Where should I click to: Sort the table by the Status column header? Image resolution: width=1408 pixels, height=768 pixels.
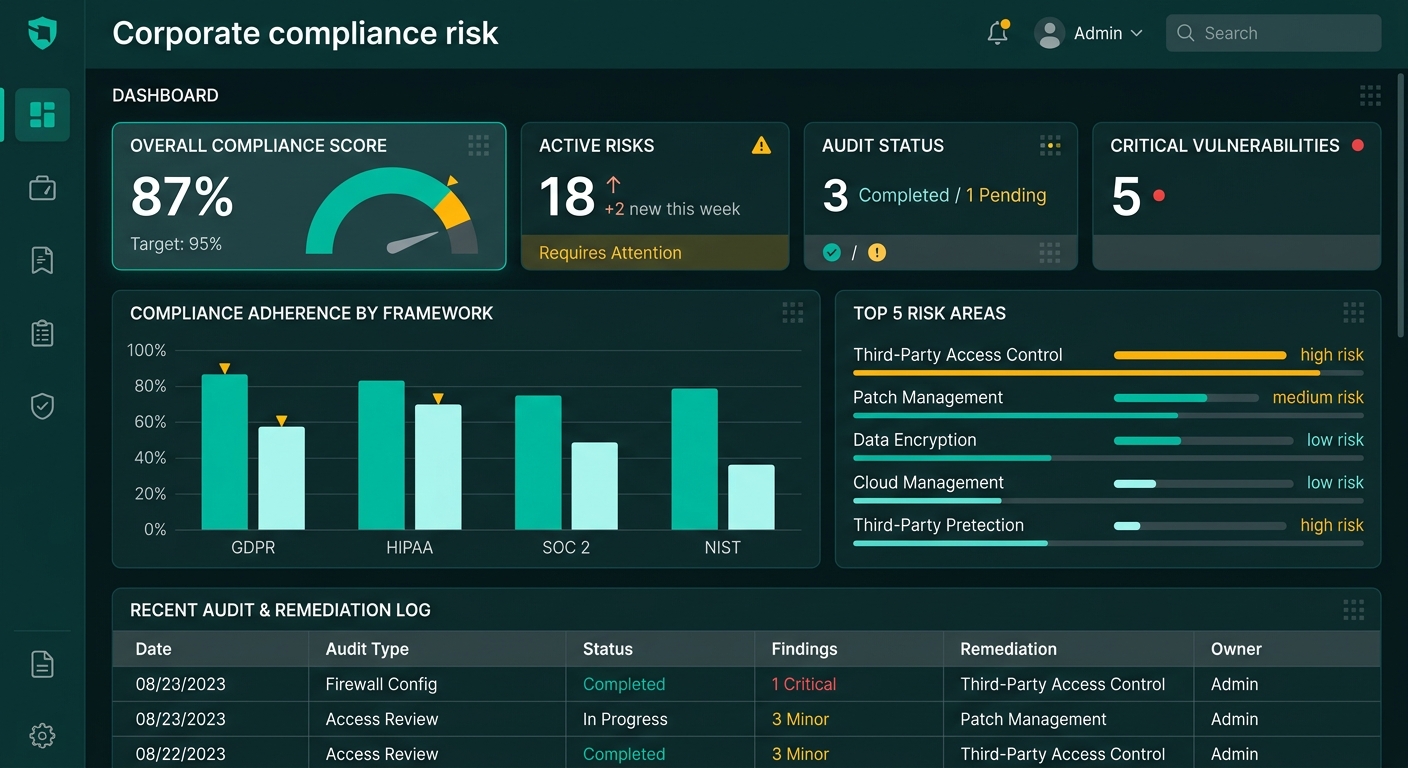(x=608, y=649)
